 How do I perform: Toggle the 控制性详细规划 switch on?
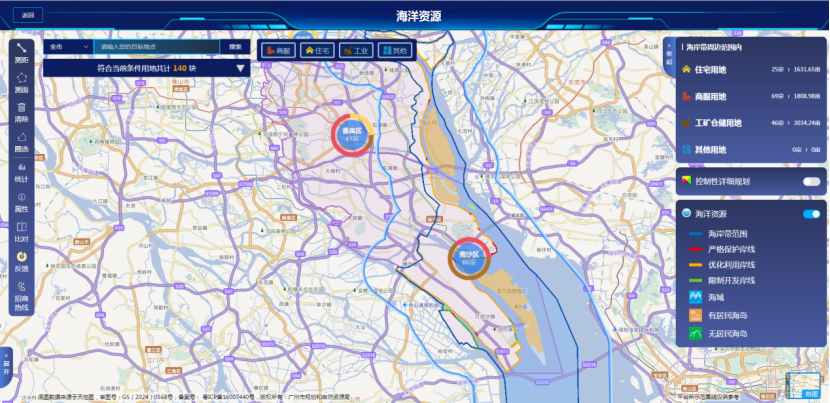point(811,181)
